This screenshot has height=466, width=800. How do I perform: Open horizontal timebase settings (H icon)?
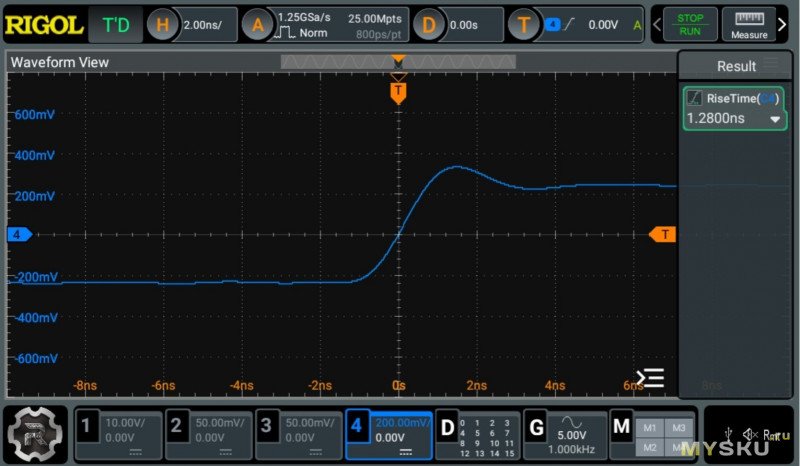point(163,25)
